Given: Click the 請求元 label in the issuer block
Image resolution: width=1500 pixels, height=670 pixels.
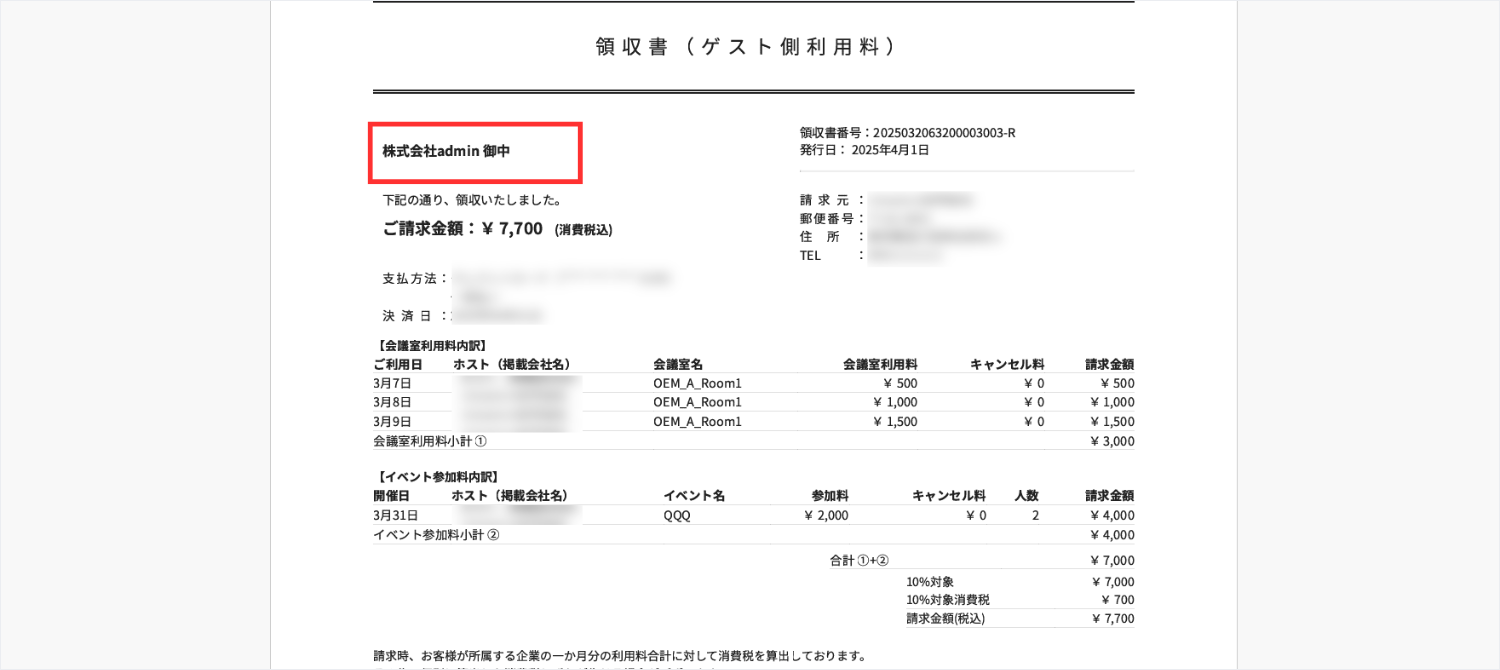Looking at the screenshot, I should point(822,199).
